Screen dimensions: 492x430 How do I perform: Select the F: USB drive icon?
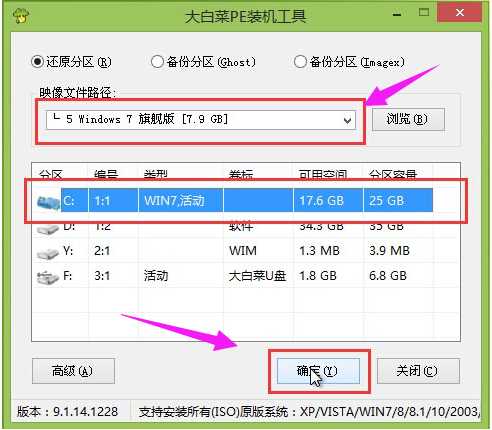click(x=48, y=278)
